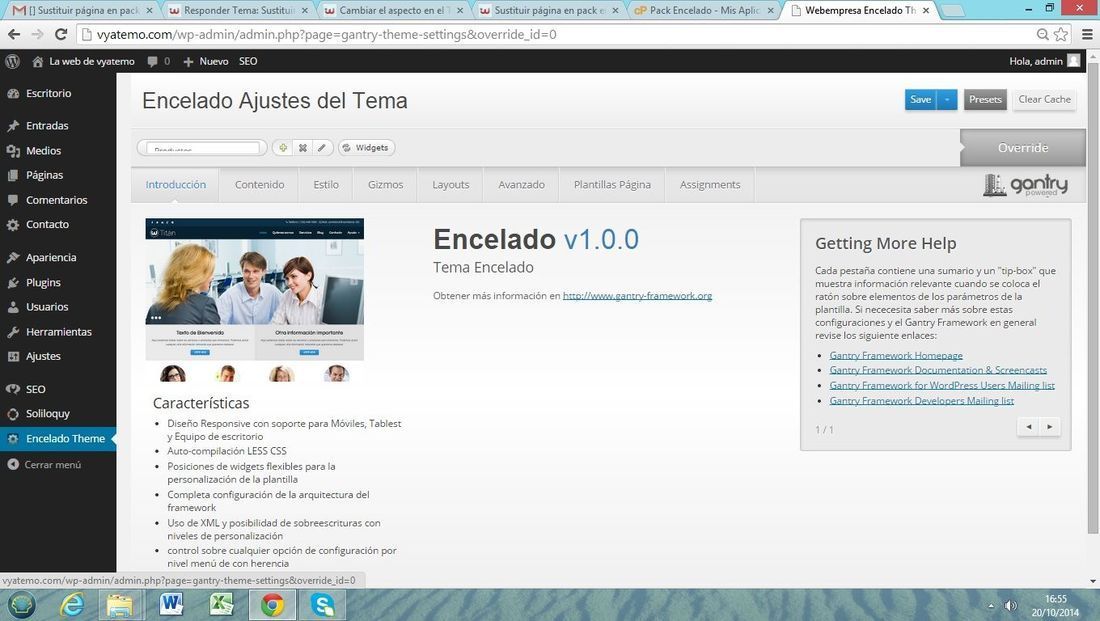Click Clear Cache button
1100x621 pixels.
pos(1045,100)
